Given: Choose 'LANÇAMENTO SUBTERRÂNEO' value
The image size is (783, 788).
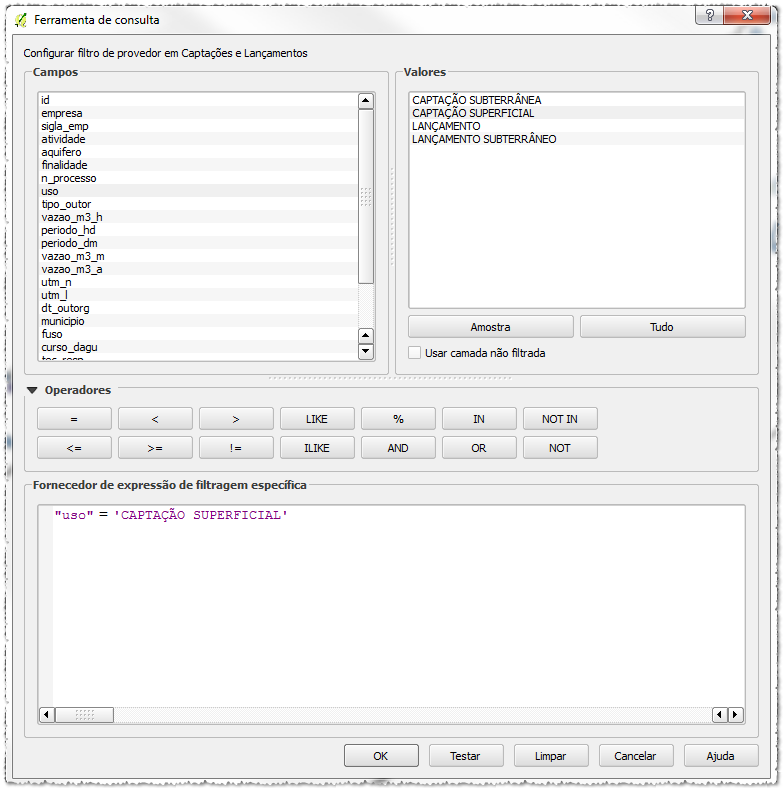Looking at the screenshot, I should point(484,139).
